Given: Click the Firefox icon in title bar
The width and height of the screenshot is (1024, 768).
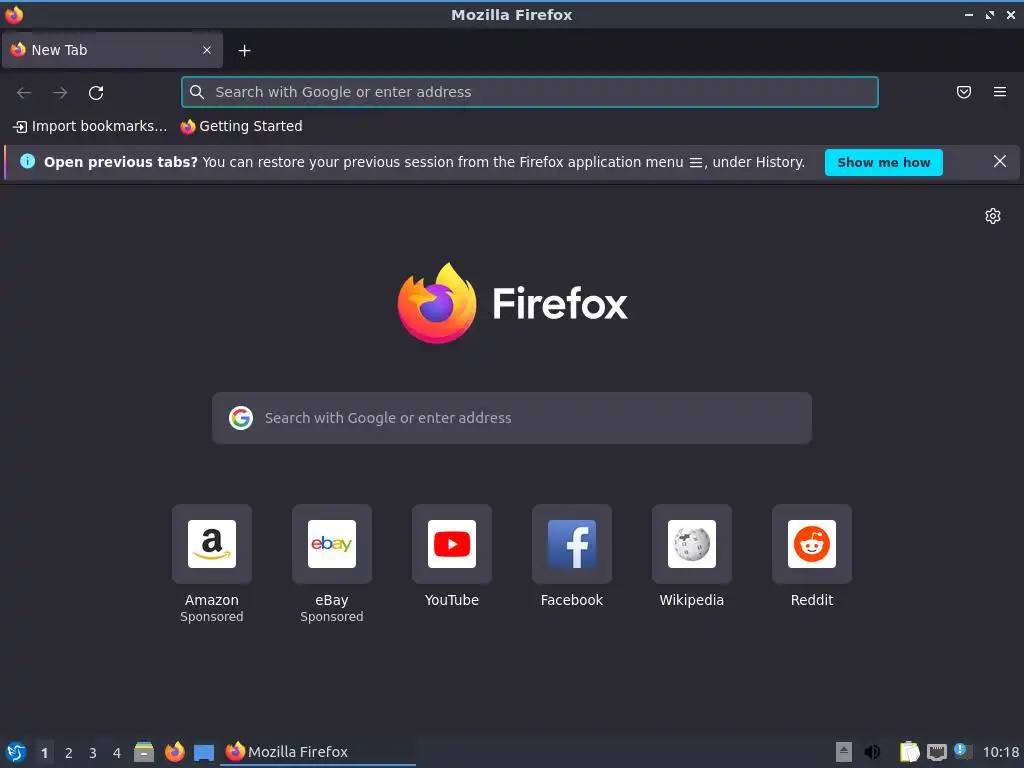Looking at the screenshot, I should (14, 14).
